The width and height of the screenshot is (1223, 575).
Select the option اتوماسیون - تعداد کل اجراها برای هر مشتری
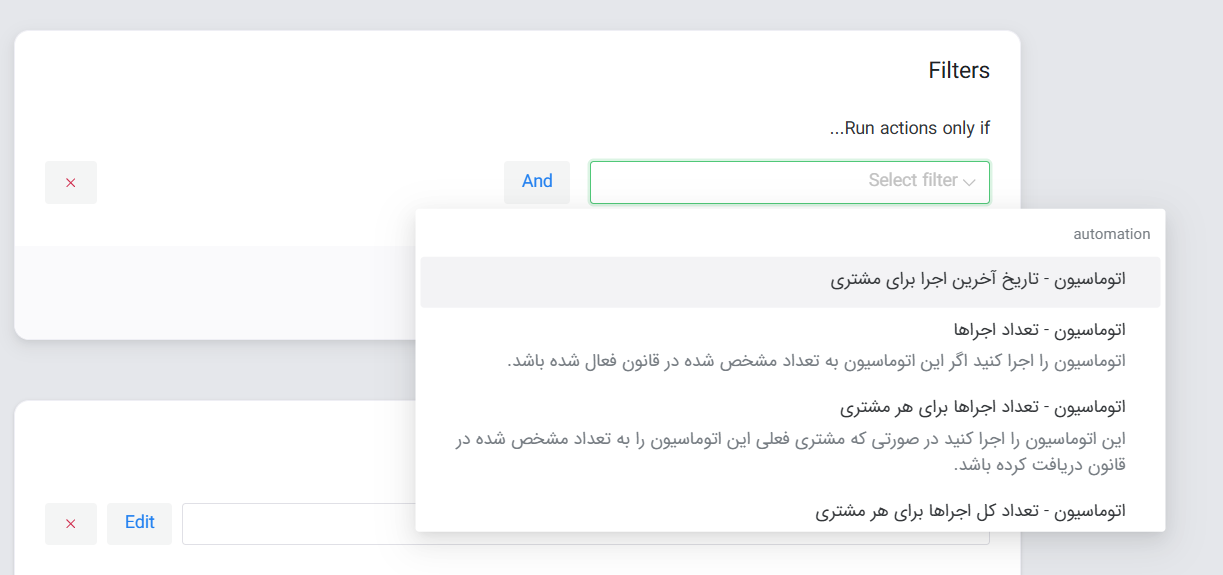pyautogui.click(x=790, y=511)
